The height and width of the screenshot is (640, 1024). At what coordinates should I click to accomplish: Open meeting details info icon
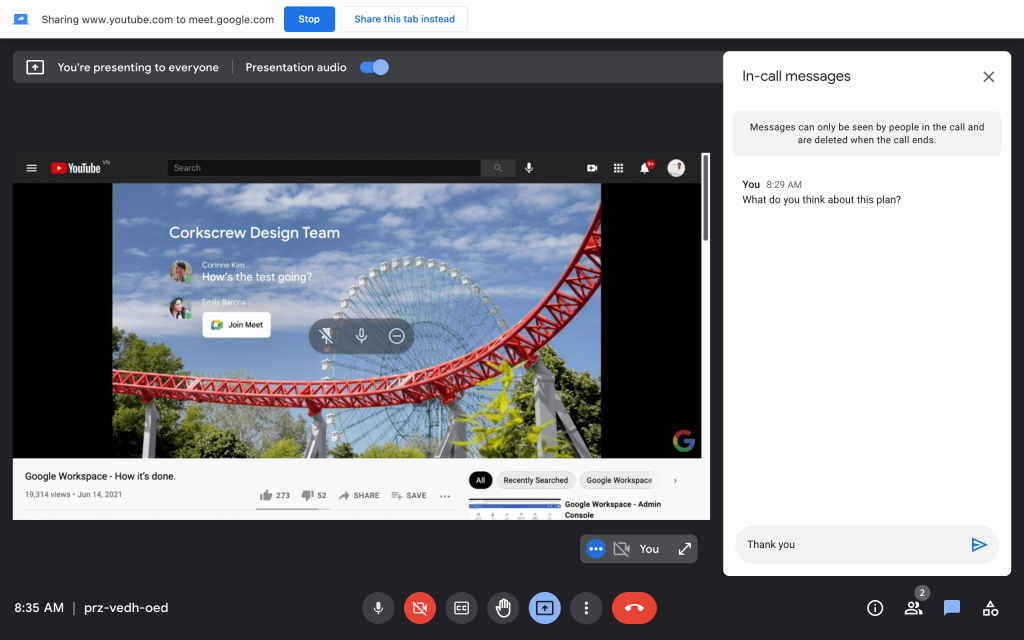point(874,608)
